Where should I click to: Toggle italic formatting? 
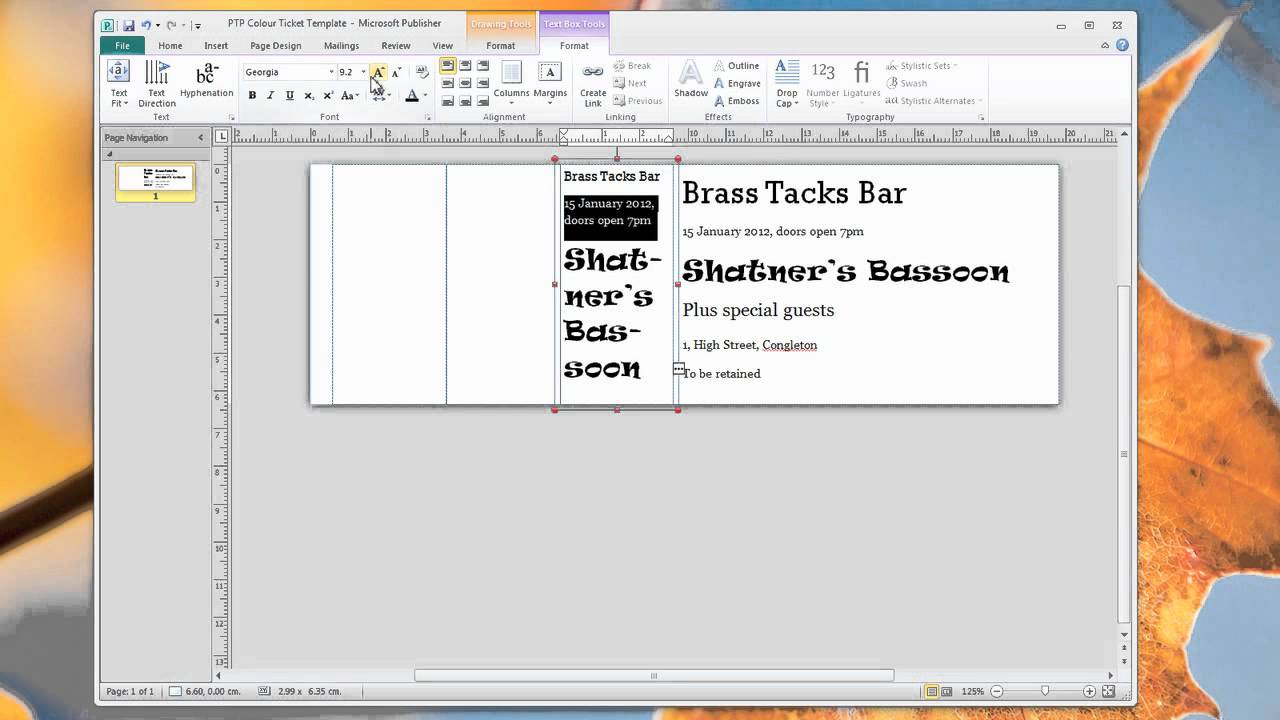coord(270,96)
